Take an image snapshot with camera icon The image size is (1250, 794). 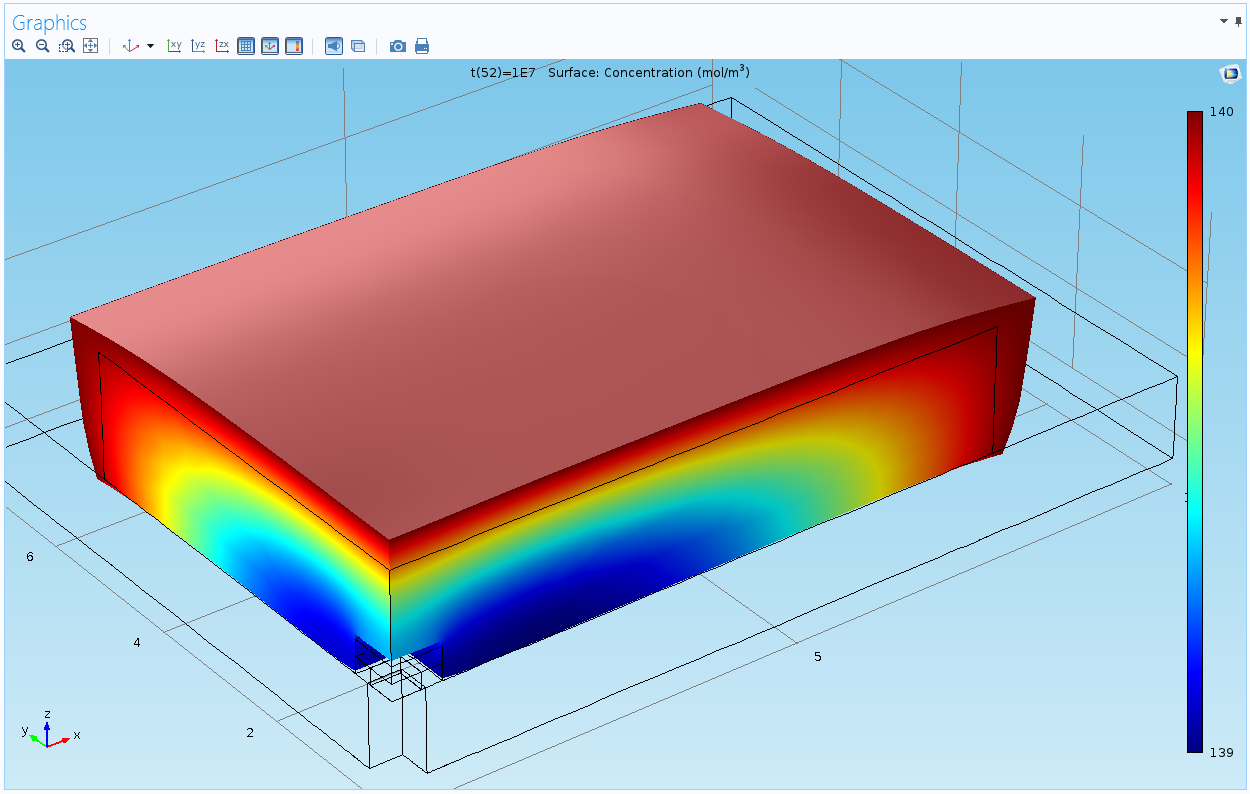(398, 46)
